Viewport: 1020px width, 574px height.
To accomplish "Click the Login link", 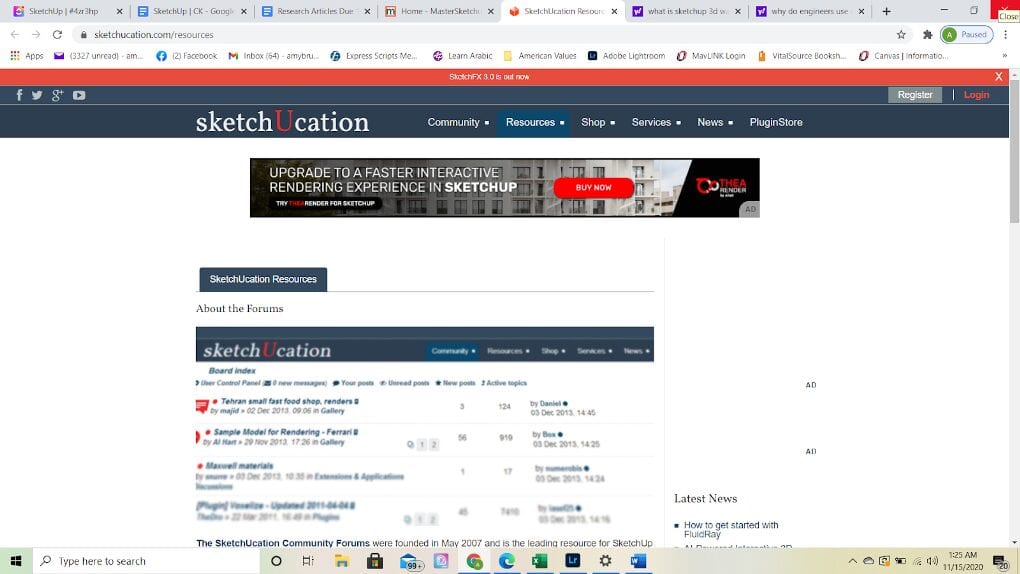I will tap(976, 95).
